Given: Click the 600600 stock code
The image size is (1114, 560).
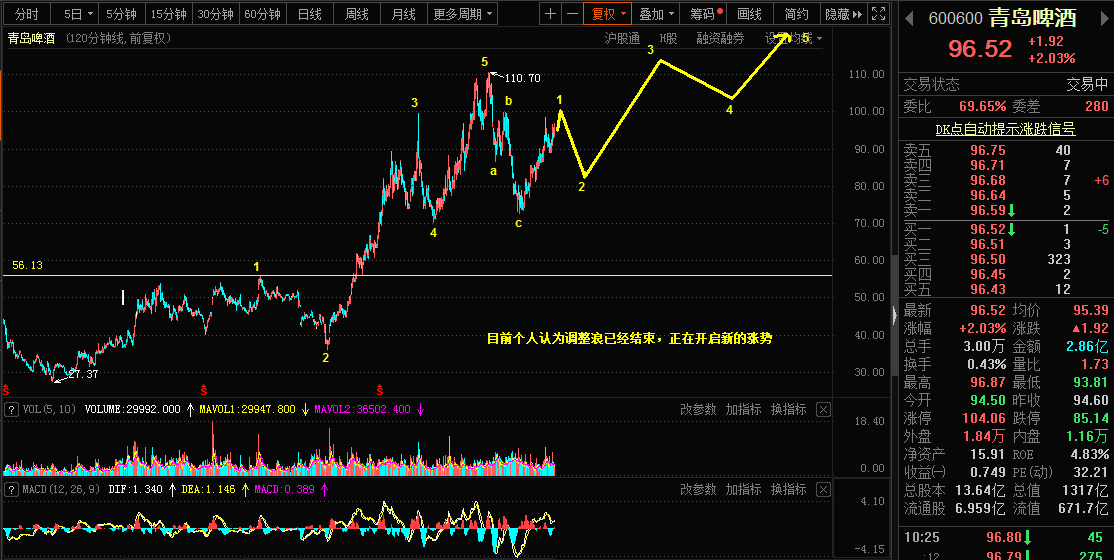Looking at the screenshot, I should click(x=956, y=18).
